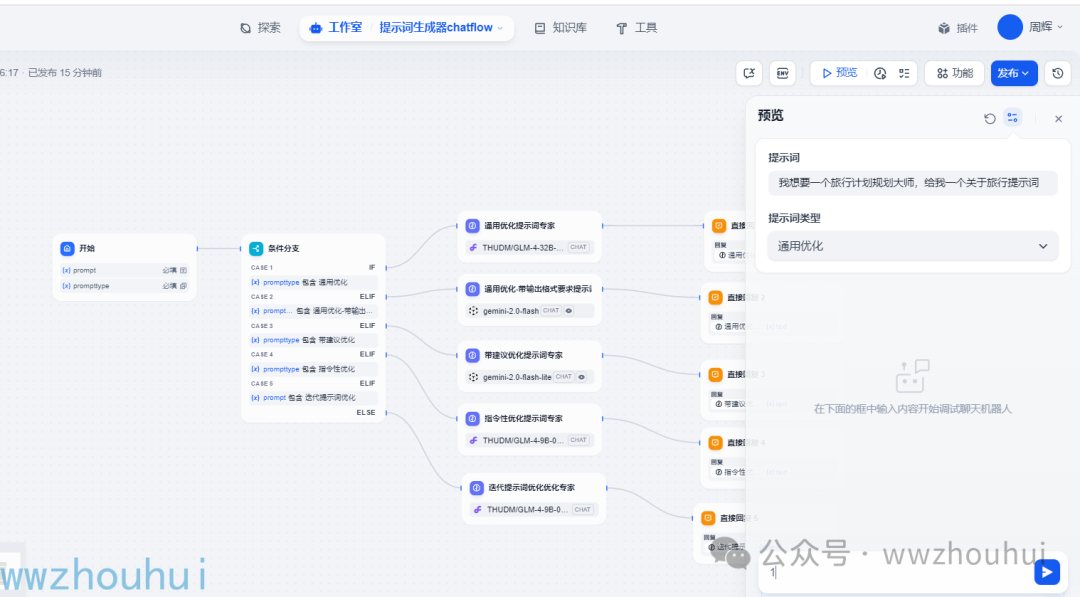Viewport: 1080px width, 597px height.
Task: Open the 功能 features button
Action: coord(955,73)
